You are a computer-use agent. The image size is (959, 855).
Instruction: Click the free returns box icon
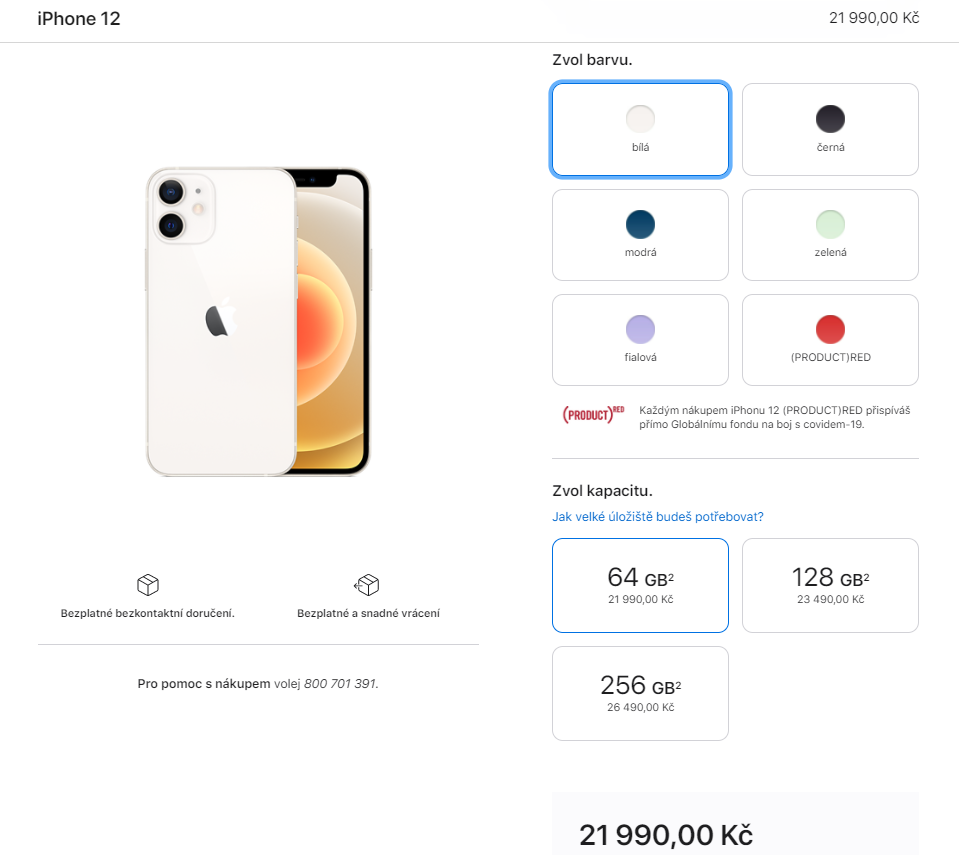pos(367,585)
